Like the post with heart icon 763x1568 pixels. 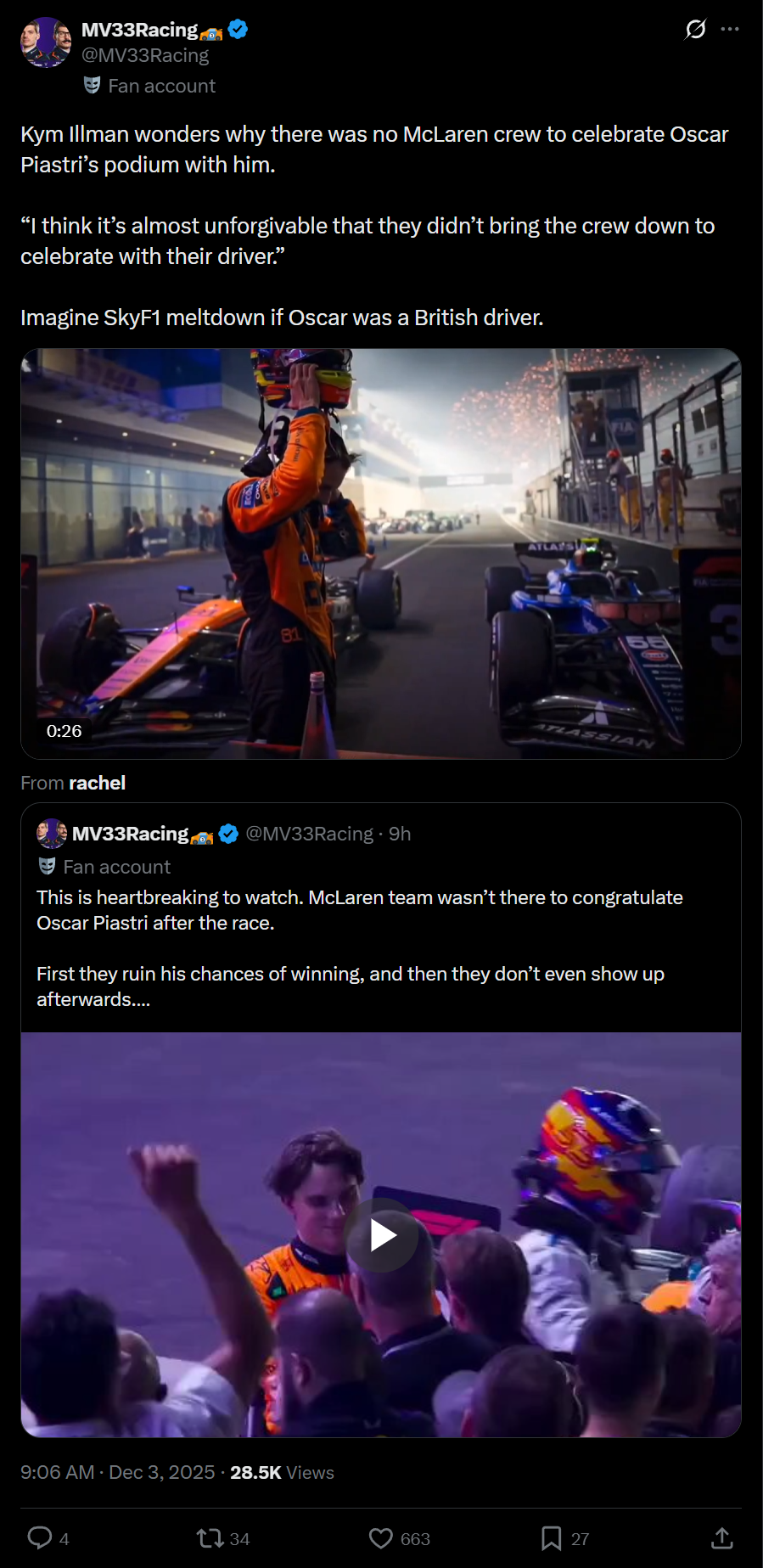pos(381,1538)
